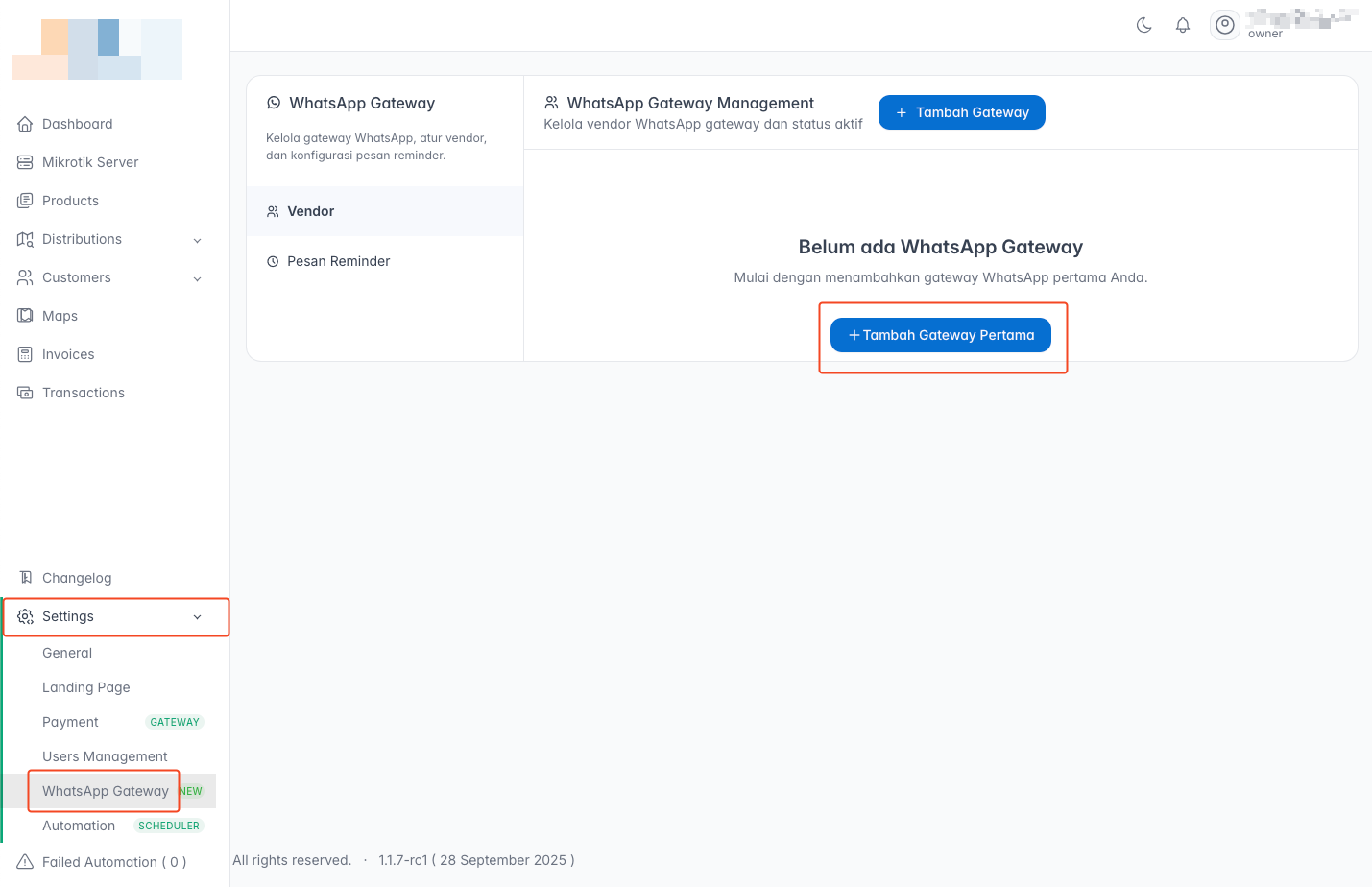
Task: Open notifications via the bell icon
Action: (1183, 25)
